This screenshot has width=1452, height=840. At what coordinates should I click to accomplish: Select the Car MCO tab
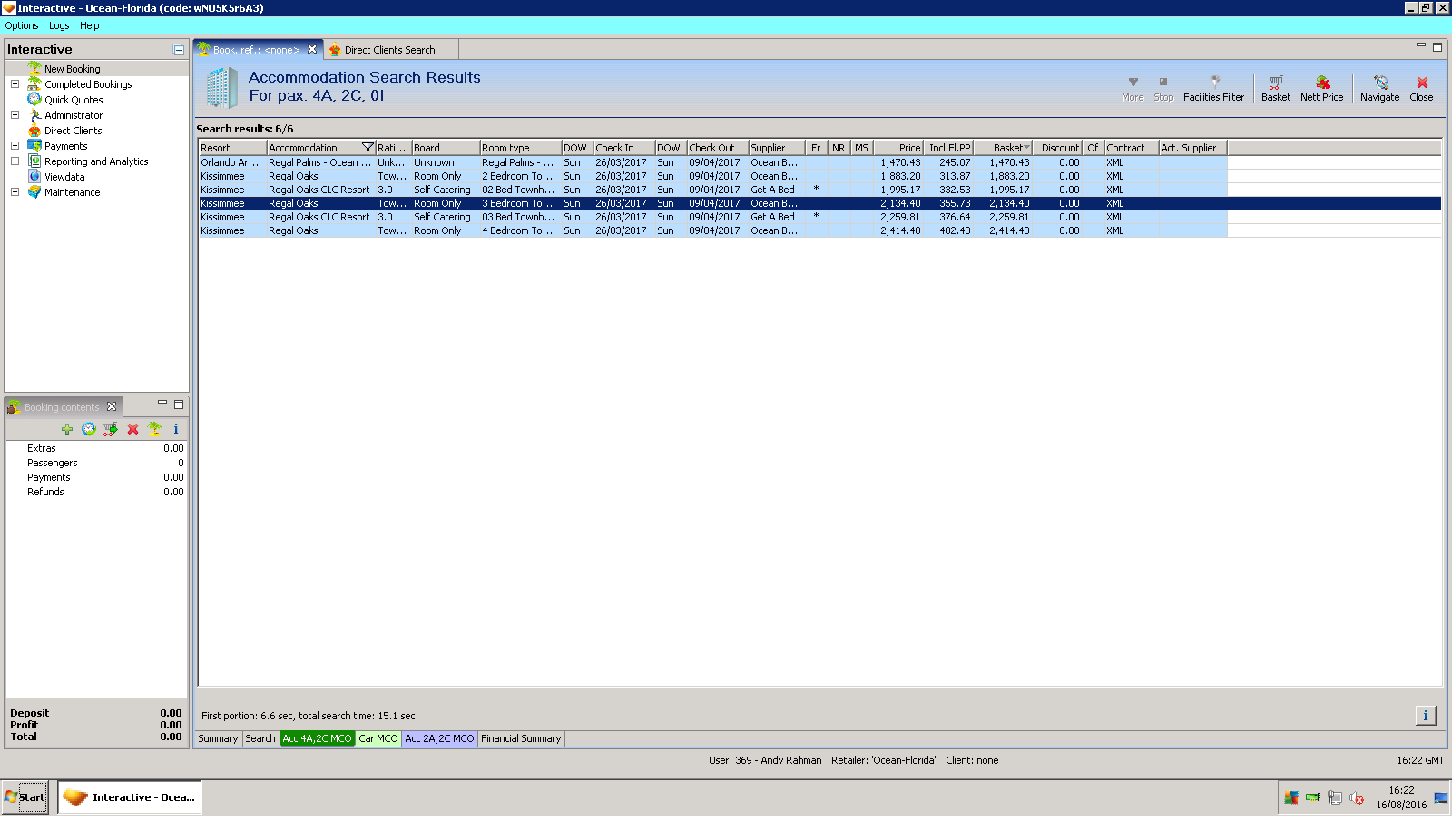click(x=378, y=738)
